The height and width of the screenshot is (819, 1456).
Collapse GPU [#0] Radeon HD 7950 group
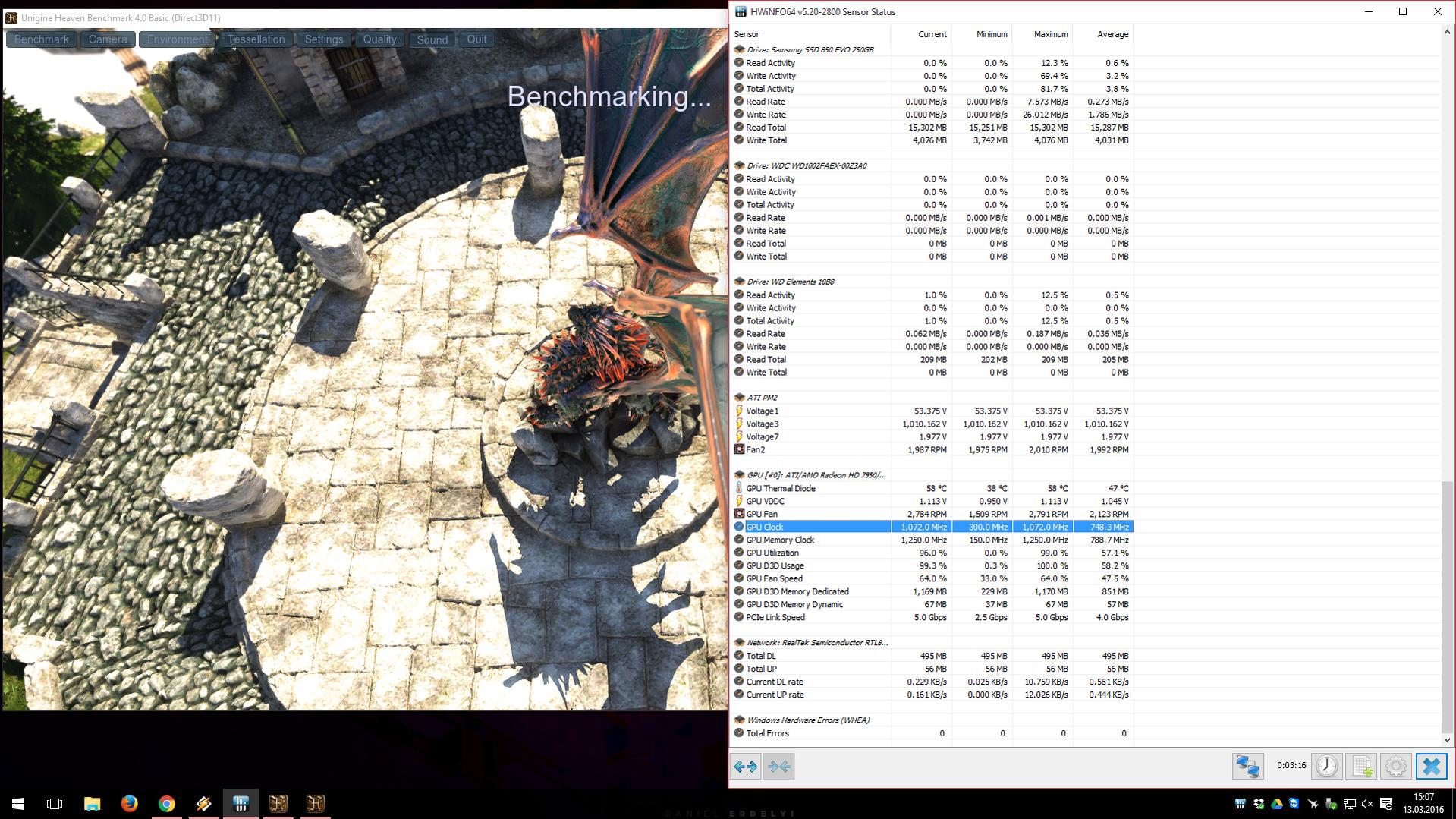[x=739, y=475]
